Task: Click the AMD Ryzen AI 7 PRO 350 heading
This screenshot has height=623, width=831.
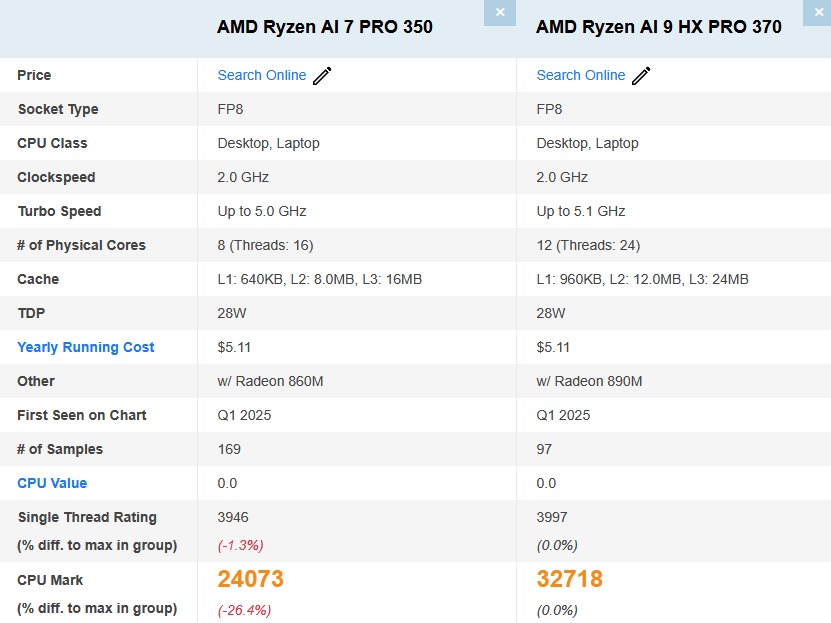Action: [x=325, y=26]
